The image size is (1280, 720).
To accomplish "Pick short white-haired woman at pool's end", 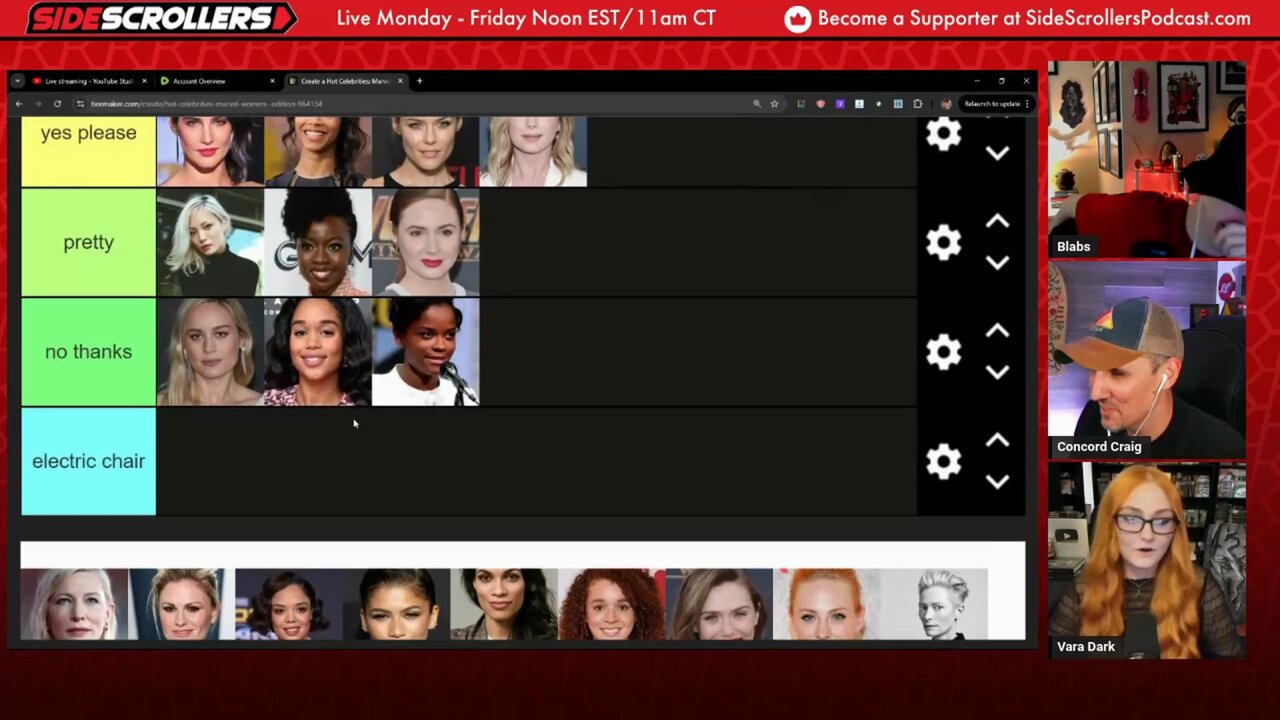I will 934,604.
